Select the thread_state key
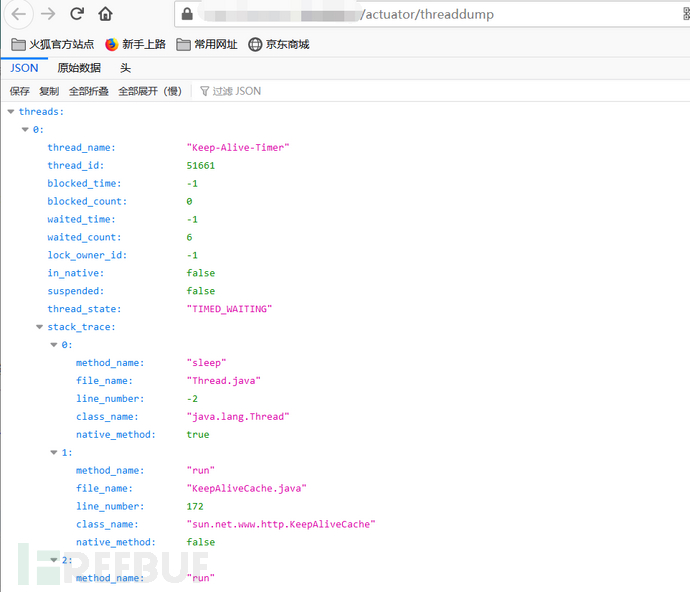The height and width of the screenshot is (592, 690). pyautogui.click(x=84, y=309)
